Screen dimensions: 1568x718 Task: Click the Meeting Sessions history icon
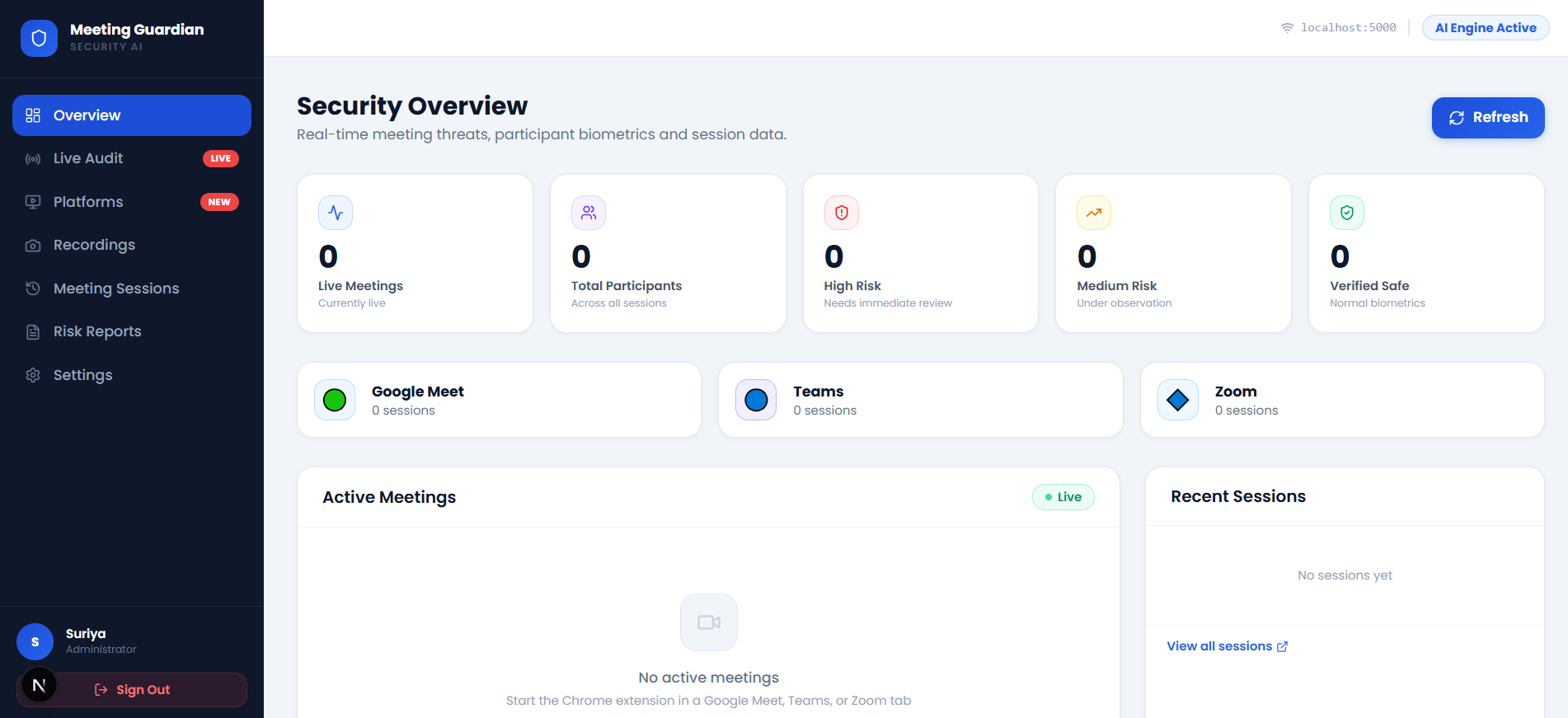coord(33,289)
